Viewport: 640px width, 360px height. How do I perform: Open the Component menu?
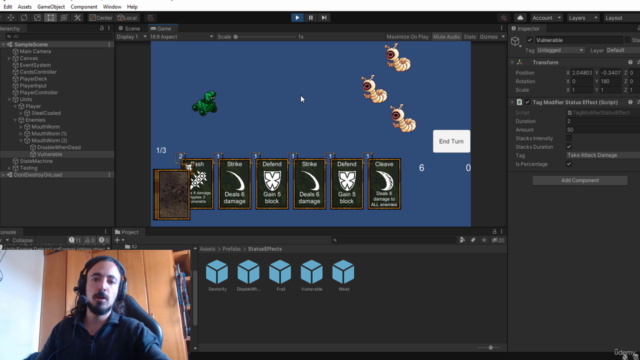(x=84, y=7)
